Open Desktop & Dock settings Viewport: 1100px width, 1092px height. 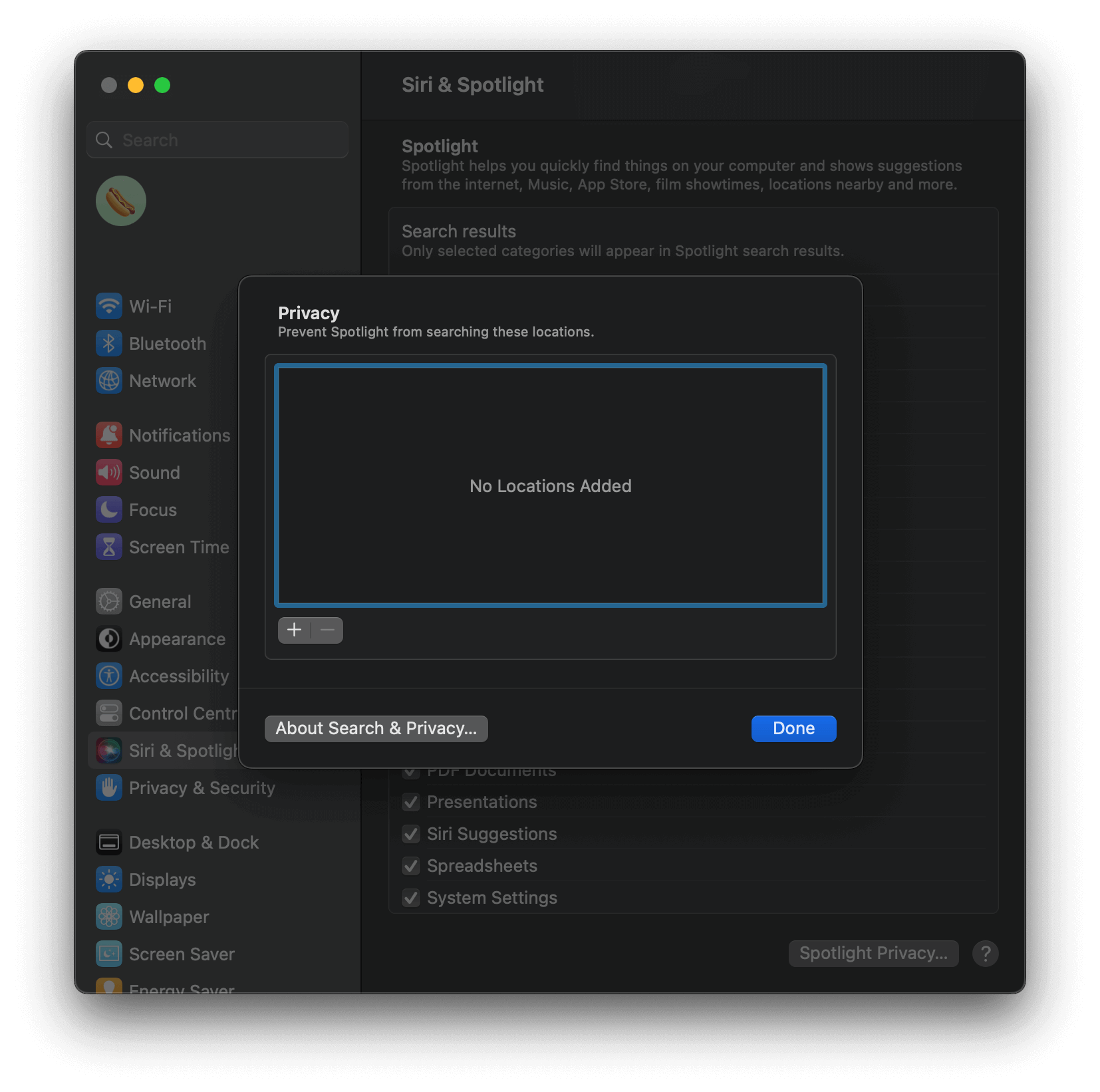194,842
